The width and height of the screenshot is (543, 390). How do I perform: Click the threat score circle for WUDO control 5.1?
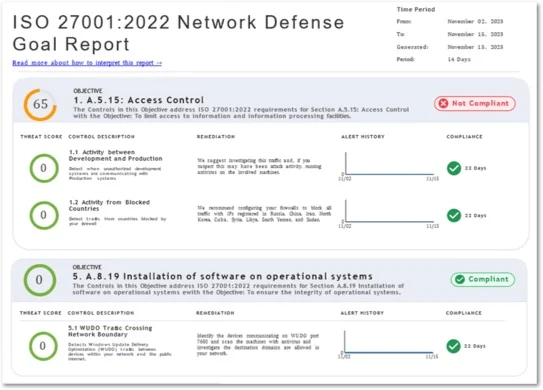pos(43,346)
